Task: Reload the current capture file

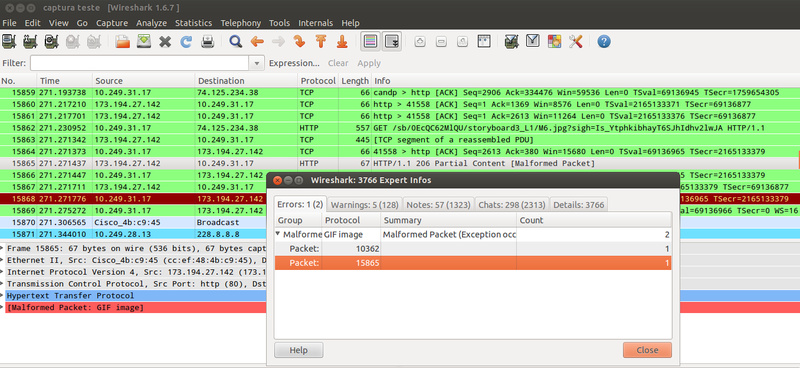Action: pyautogui.click(x=186, y=41)
